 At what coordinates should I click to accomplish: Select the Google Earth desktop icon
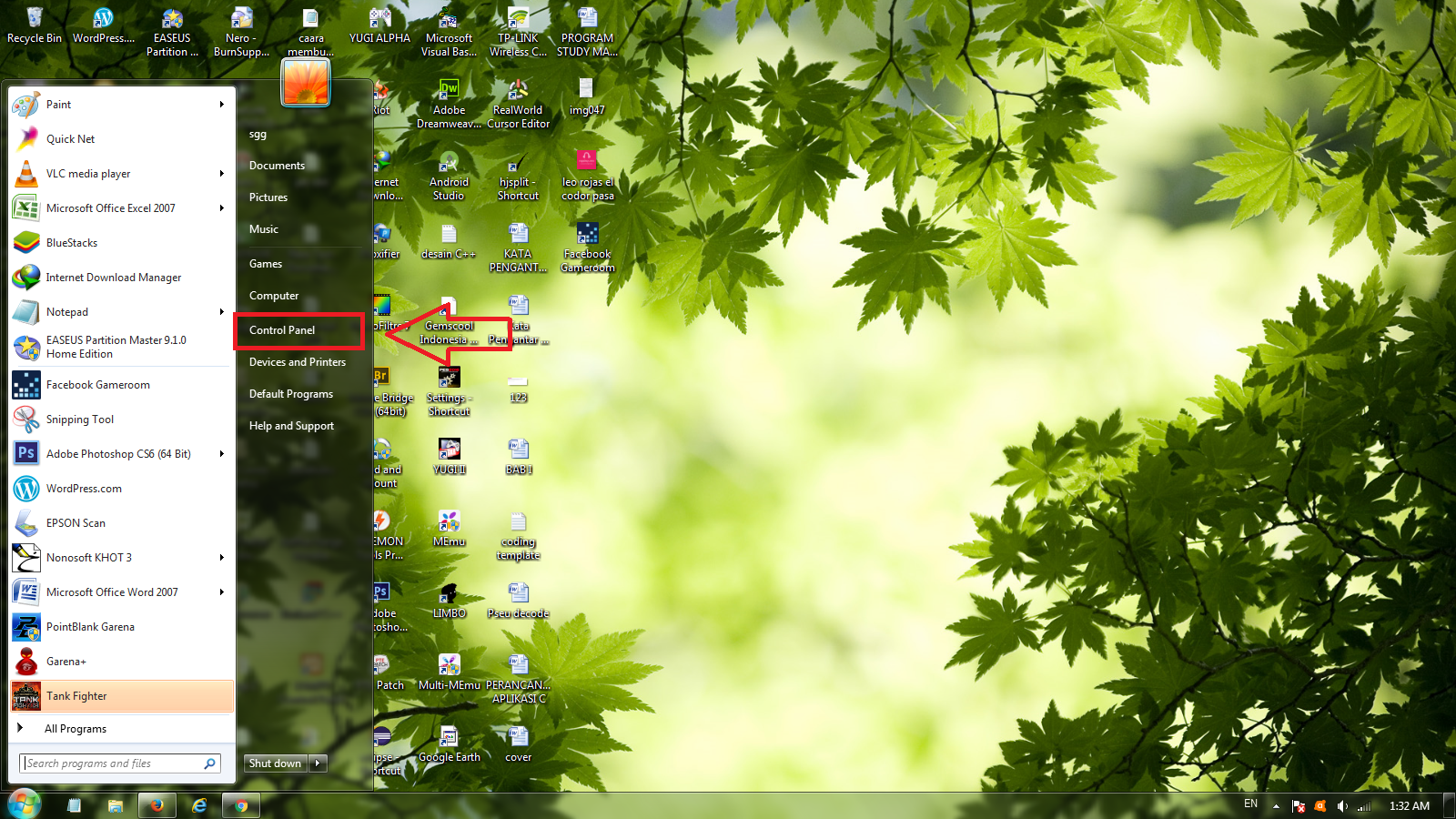pos(449,744)
